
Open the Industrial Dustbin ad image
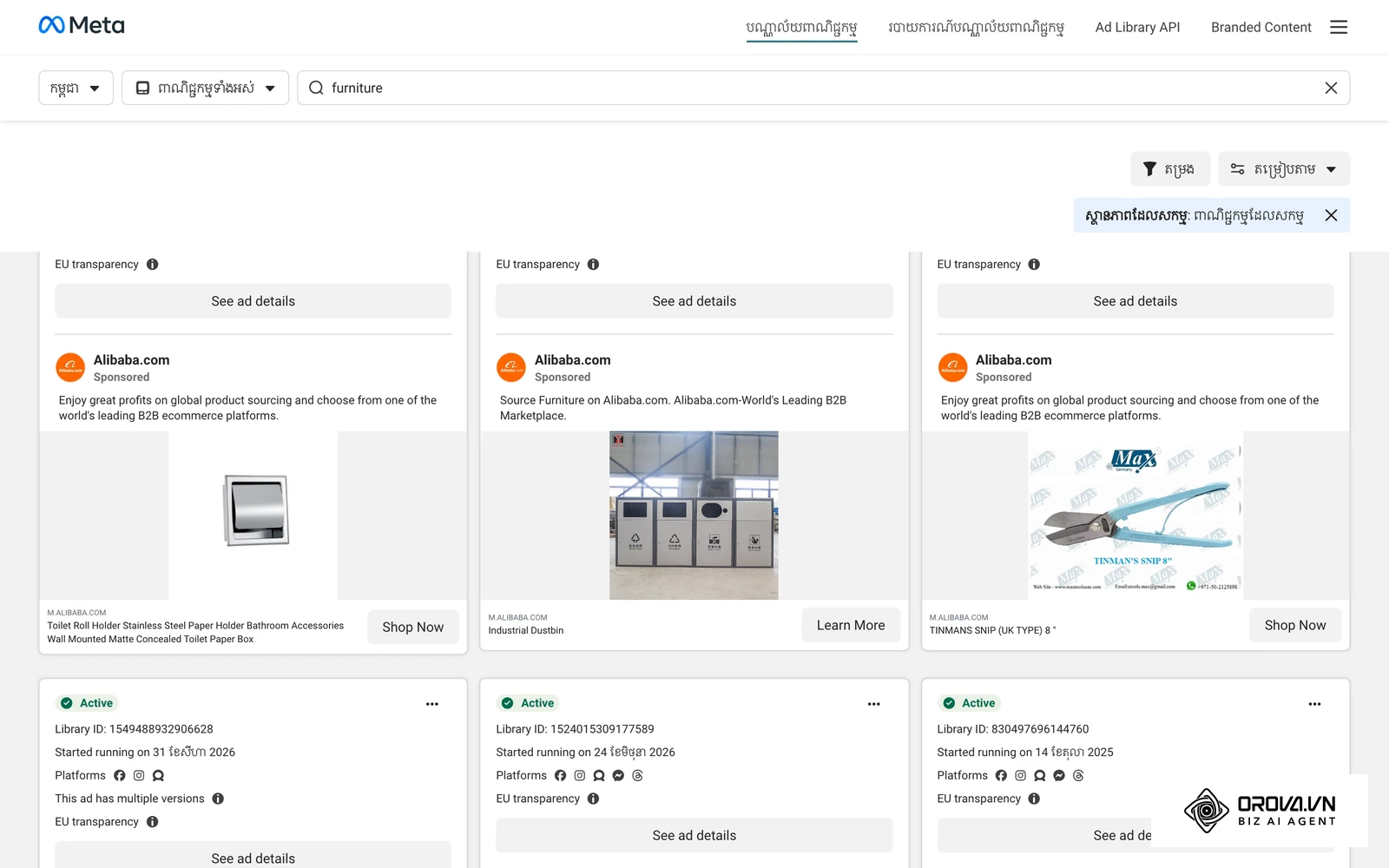point(694,515)
